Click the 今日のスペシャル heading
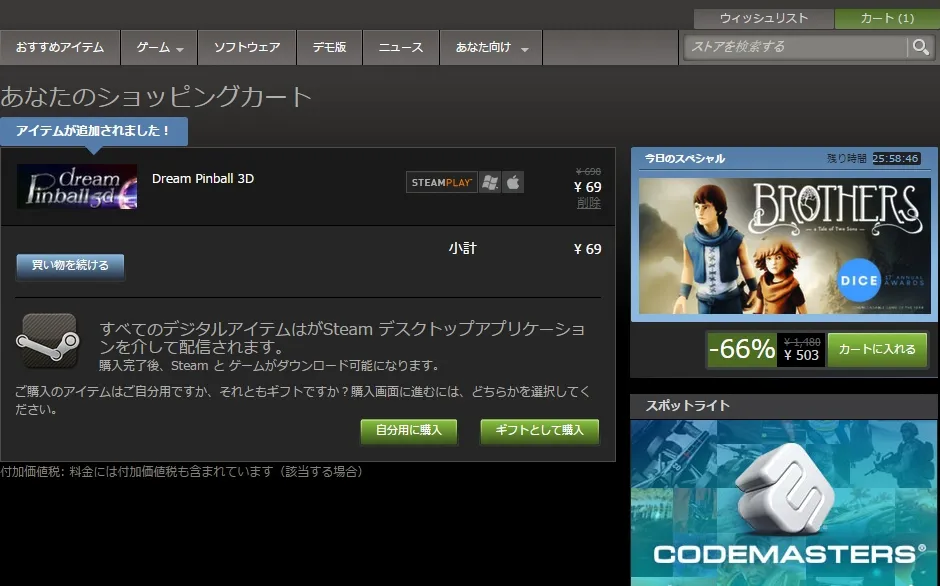This screenshot has height=586, width=940. (x=685, y=159)
